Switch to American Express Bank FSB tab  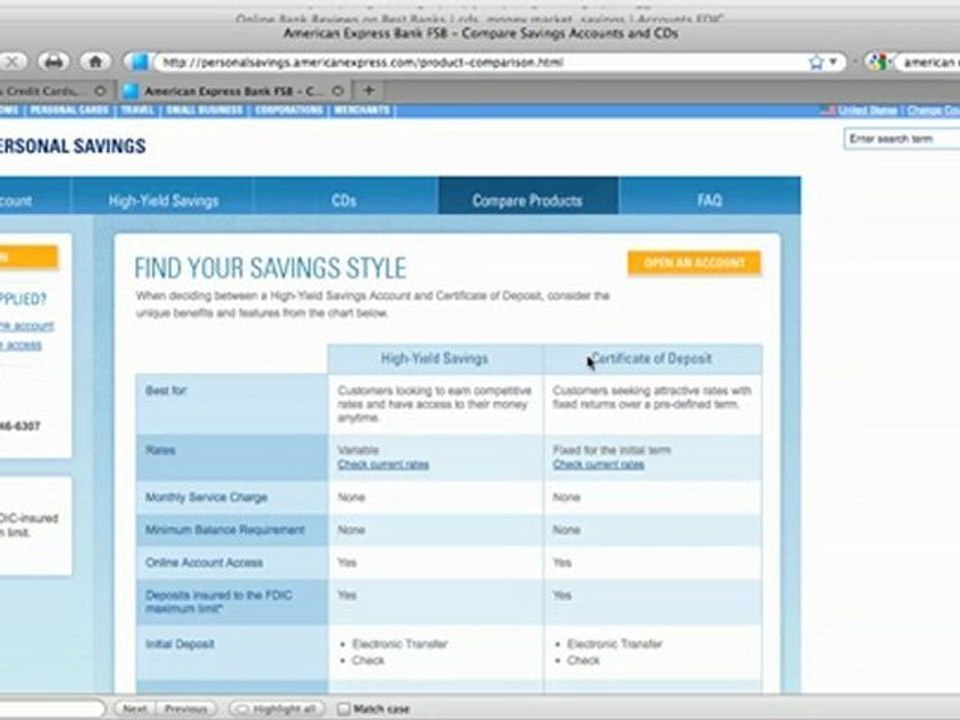tap(233, 91)
